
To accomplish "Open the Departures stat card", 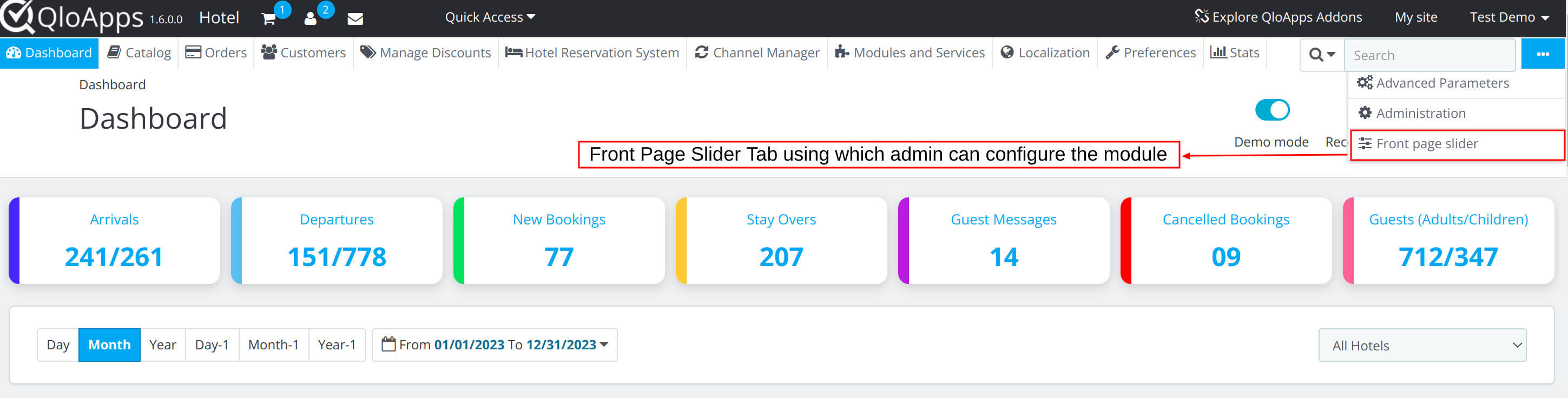I will (x=337, y=241).
